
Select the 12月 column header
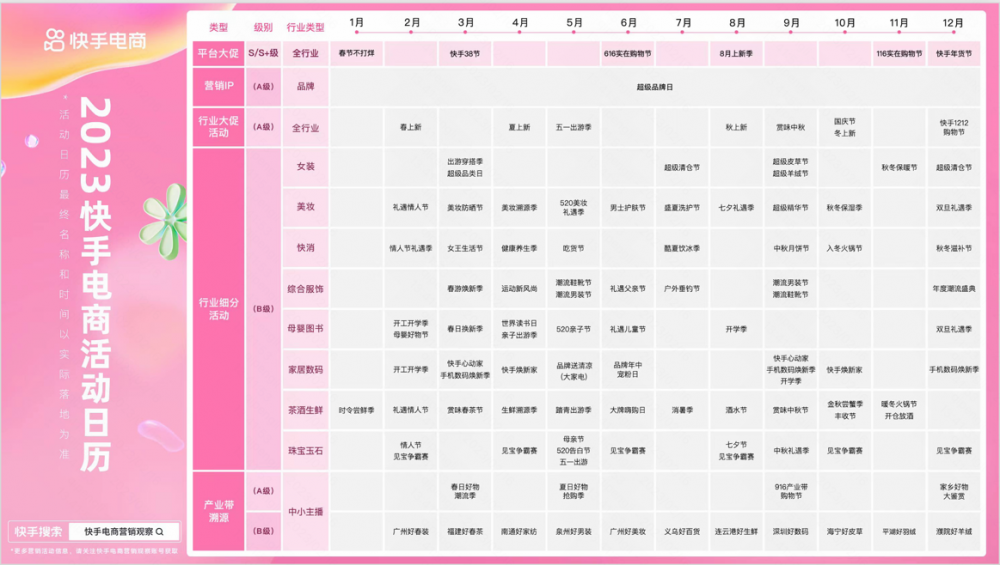coord(951,22)
